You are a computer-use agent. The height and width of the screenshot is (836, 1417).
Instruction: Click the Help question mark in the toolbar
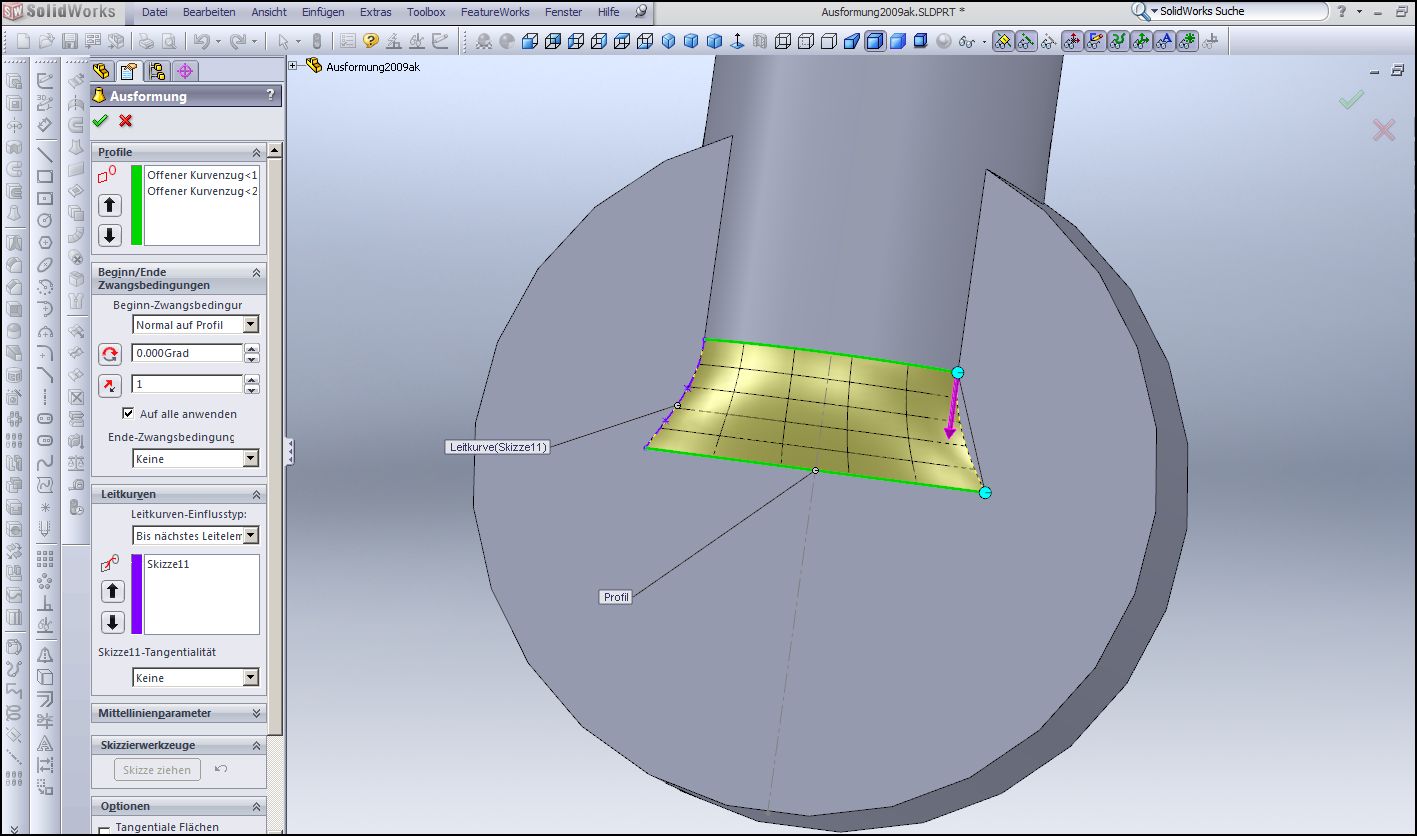[x=371, y=41]
